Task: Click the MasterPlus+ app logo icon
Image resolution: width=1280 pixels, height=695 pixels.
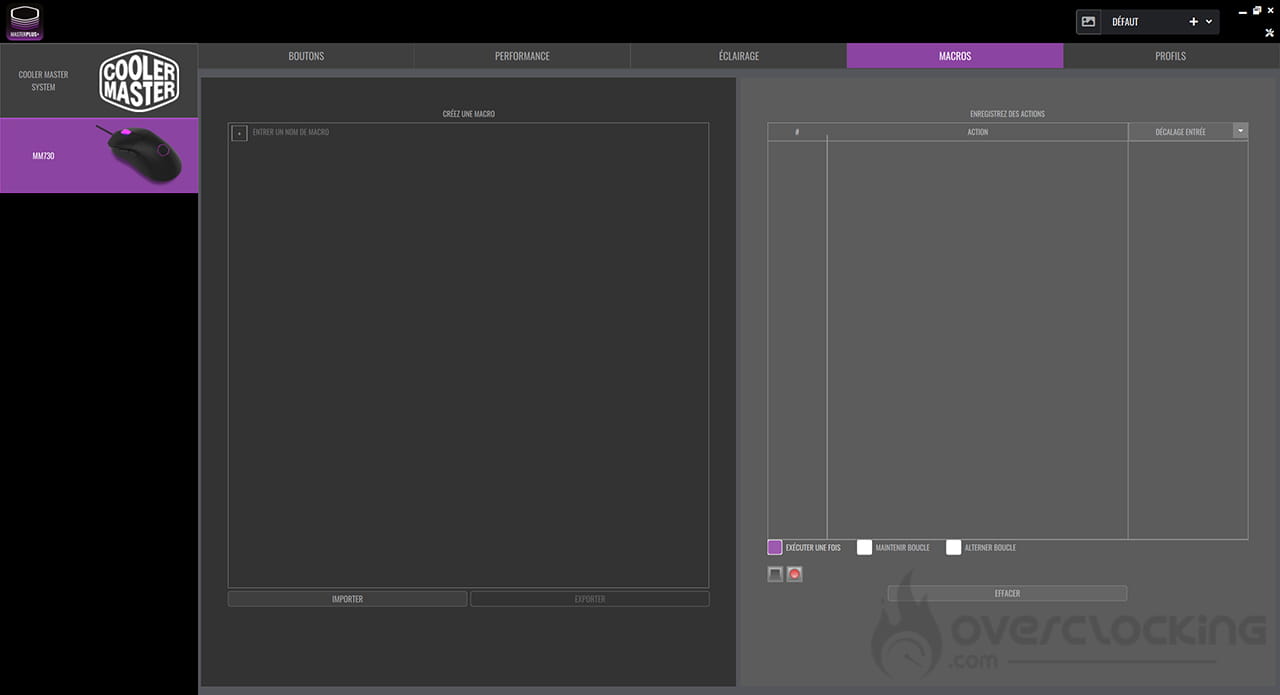Action: click(24, 22)
